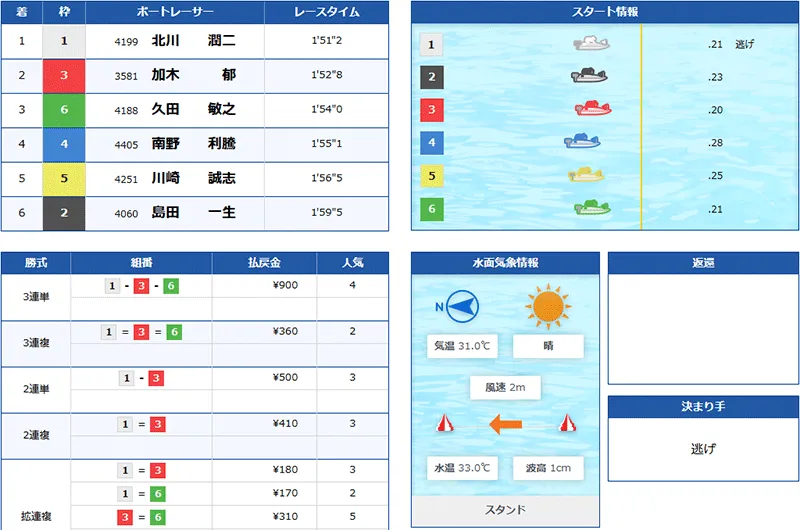The width and height of the screenshot is (800, 530).
Task: Click lane number 2 badge in start info
Action: click(432, 77)
